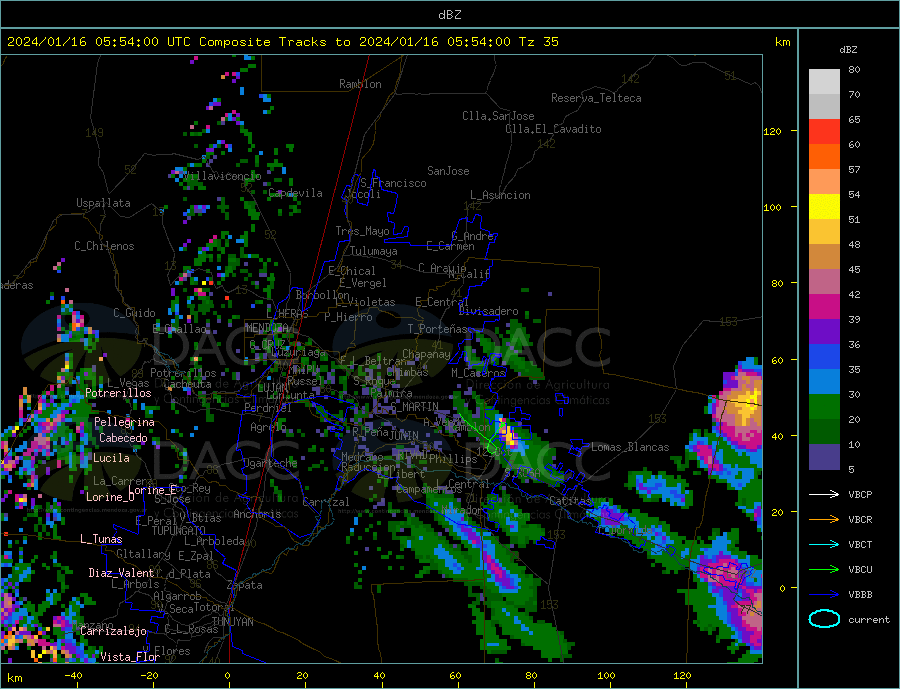Click the 42 dBZ magenta swatch
The height and width of the screenshot is (689, 900).
(x=824, y=307)
